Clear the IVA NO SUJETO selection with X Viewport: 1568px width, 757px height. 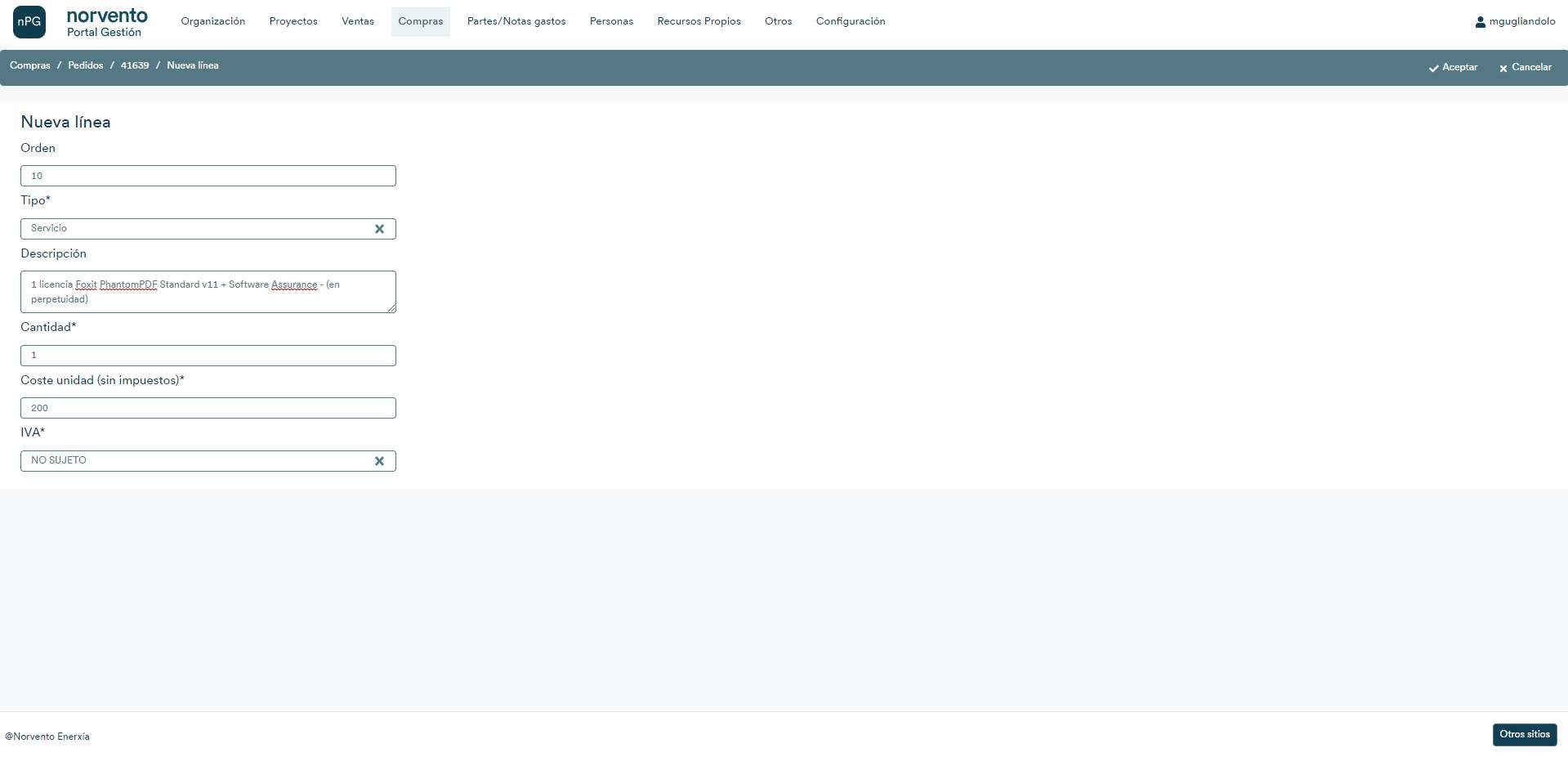pos(379,461)
